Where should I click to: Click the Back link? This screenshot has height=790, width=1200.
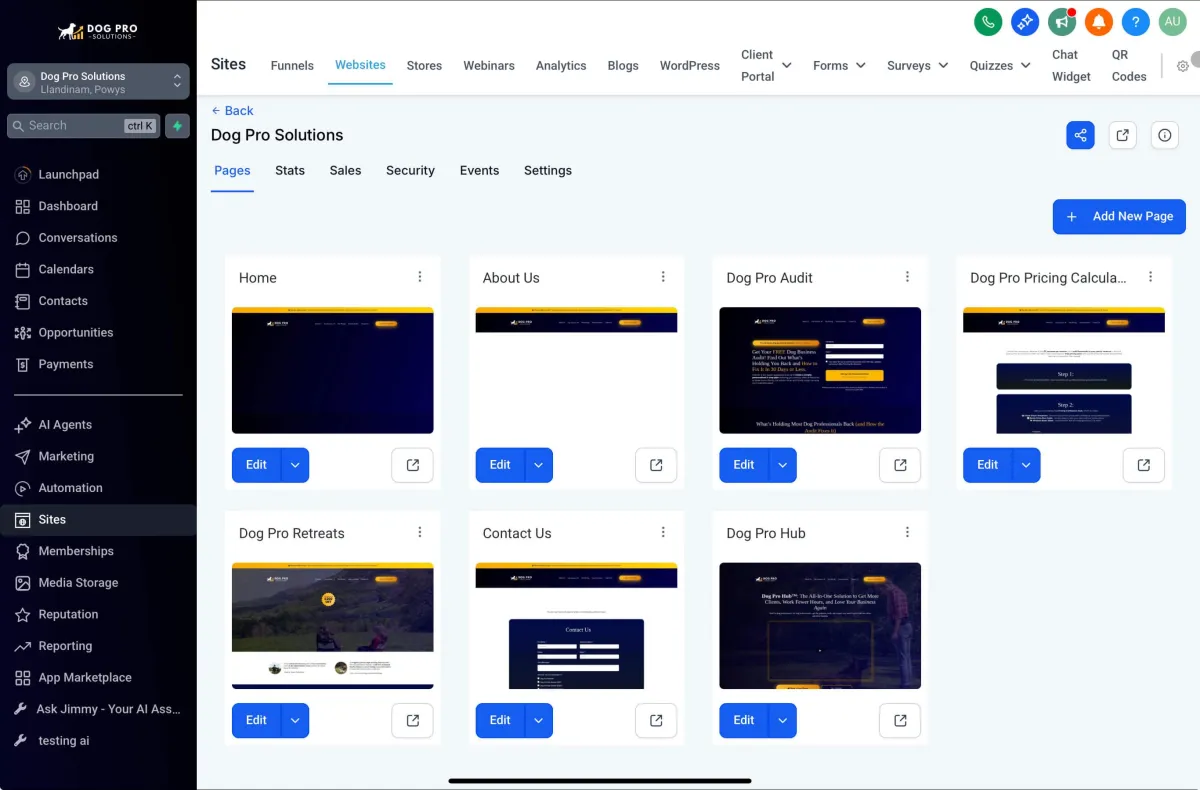tap(232, 110)
